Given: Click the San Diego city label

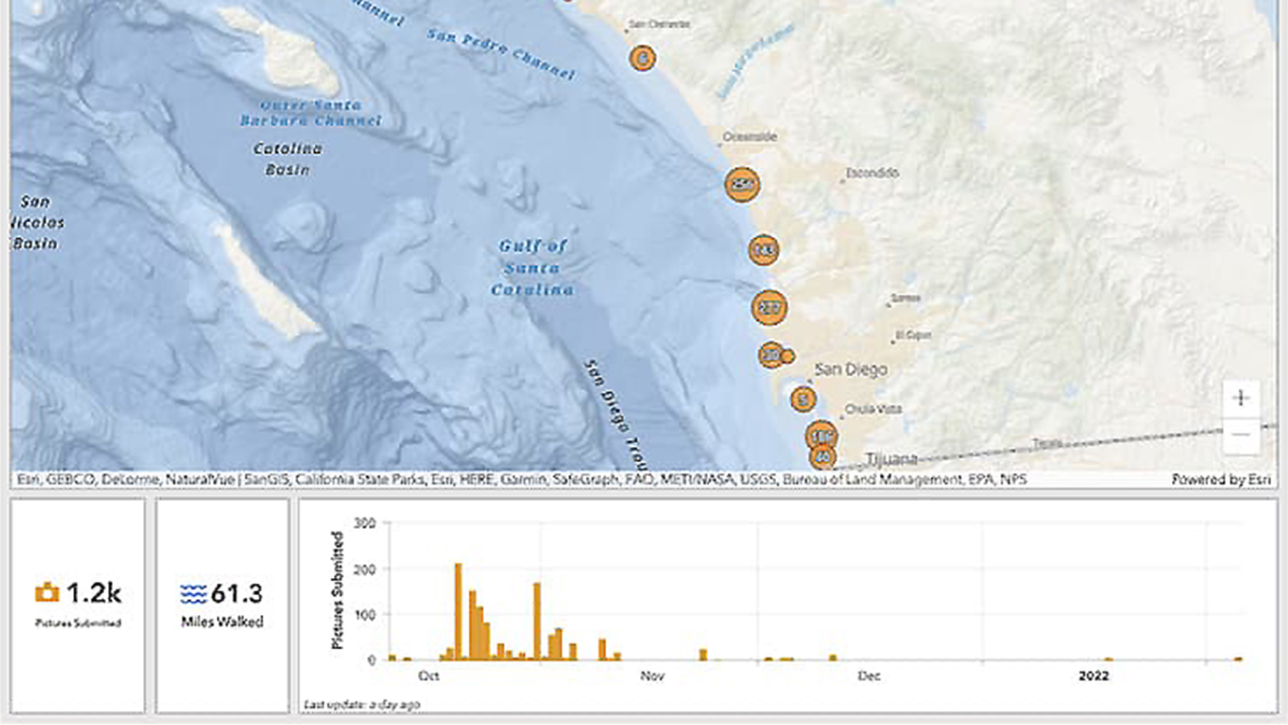Looking at the screenshot, I should [851, 370].
